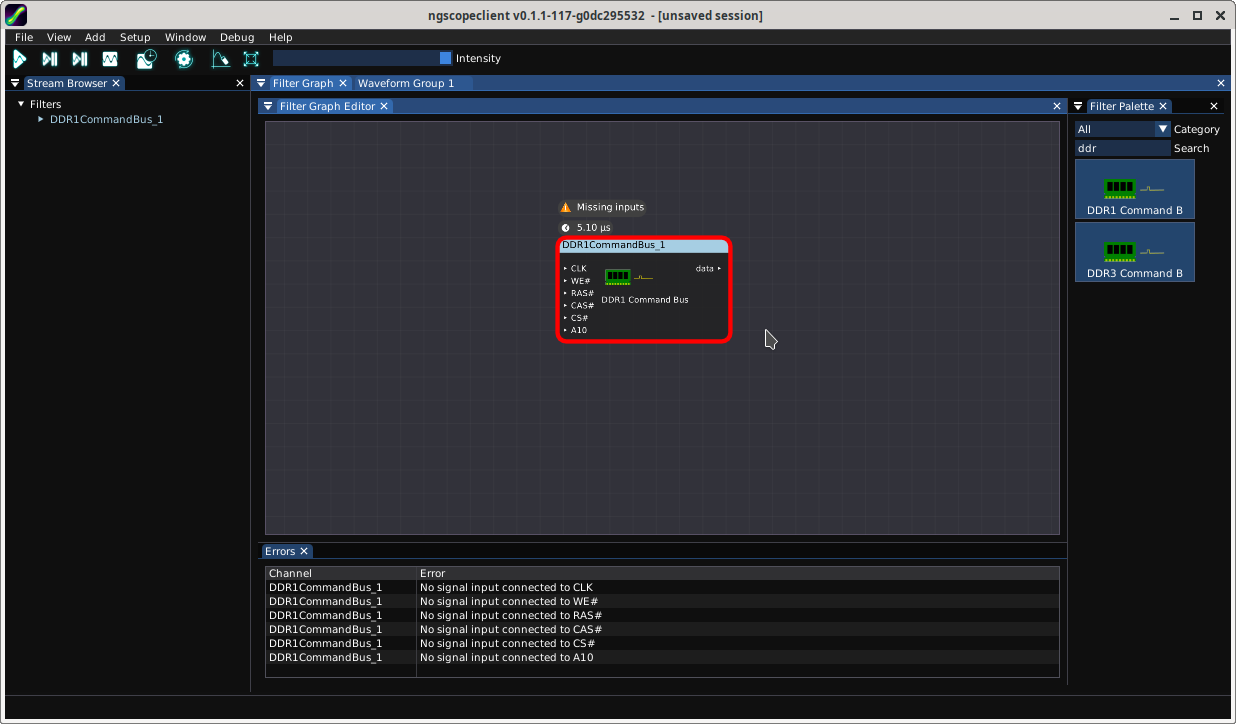Open the Stream Browser panel dropdown triangle
The image size is (1236, 724).
pyautogui.click(x=15, y=84)
